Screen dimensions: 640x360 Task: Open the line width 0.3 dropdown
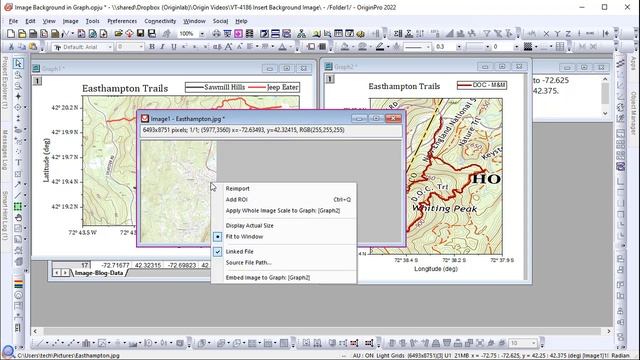(x=459, y=47)
